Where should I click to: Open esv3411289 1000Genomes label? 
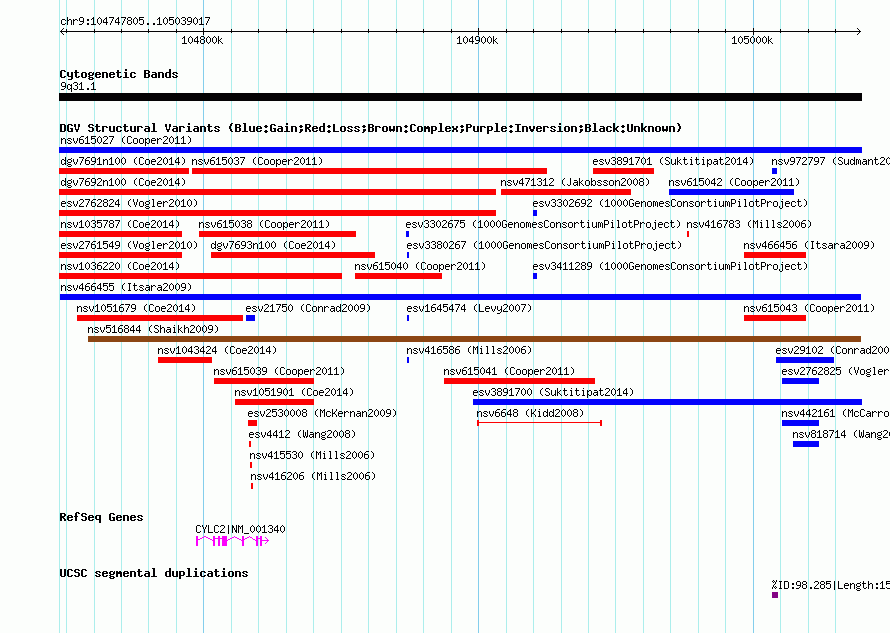click(x=670, y=266)
